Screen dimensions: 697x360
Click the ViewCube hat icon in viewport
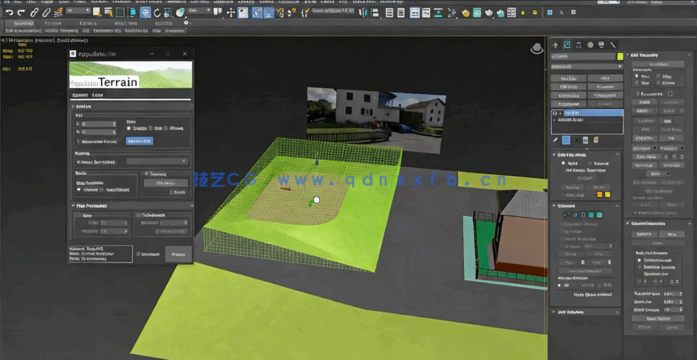(537, 48)
